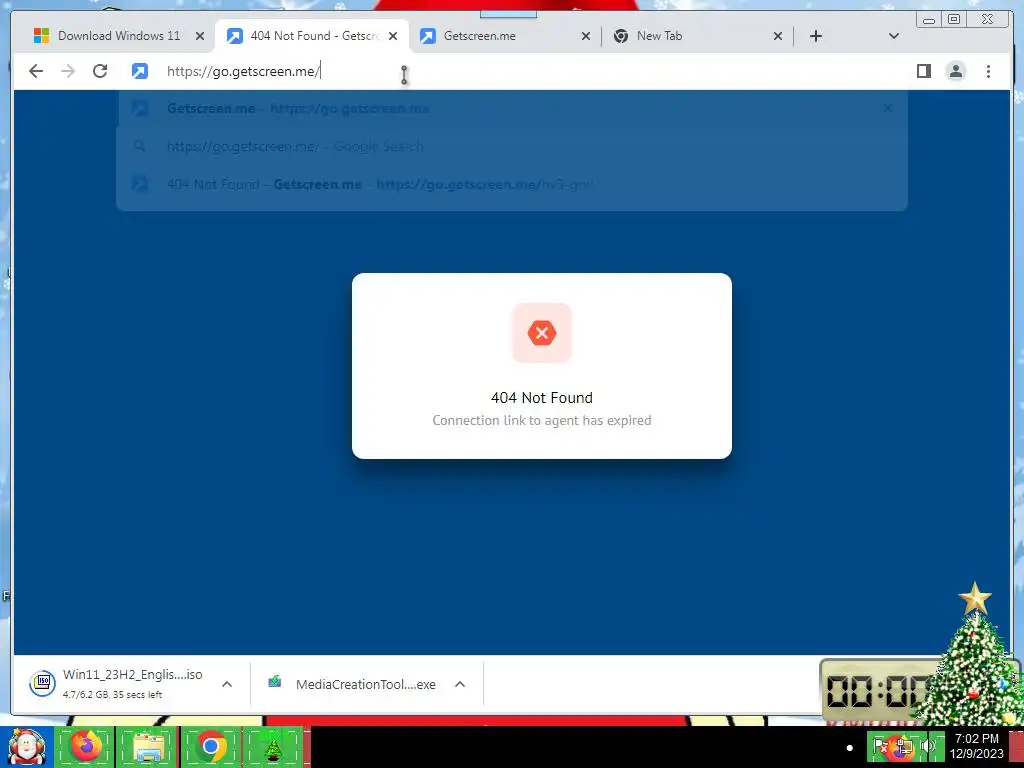Click the red error hexagon icon
This screenshot has width=1024, height=768.
point(542,333)
